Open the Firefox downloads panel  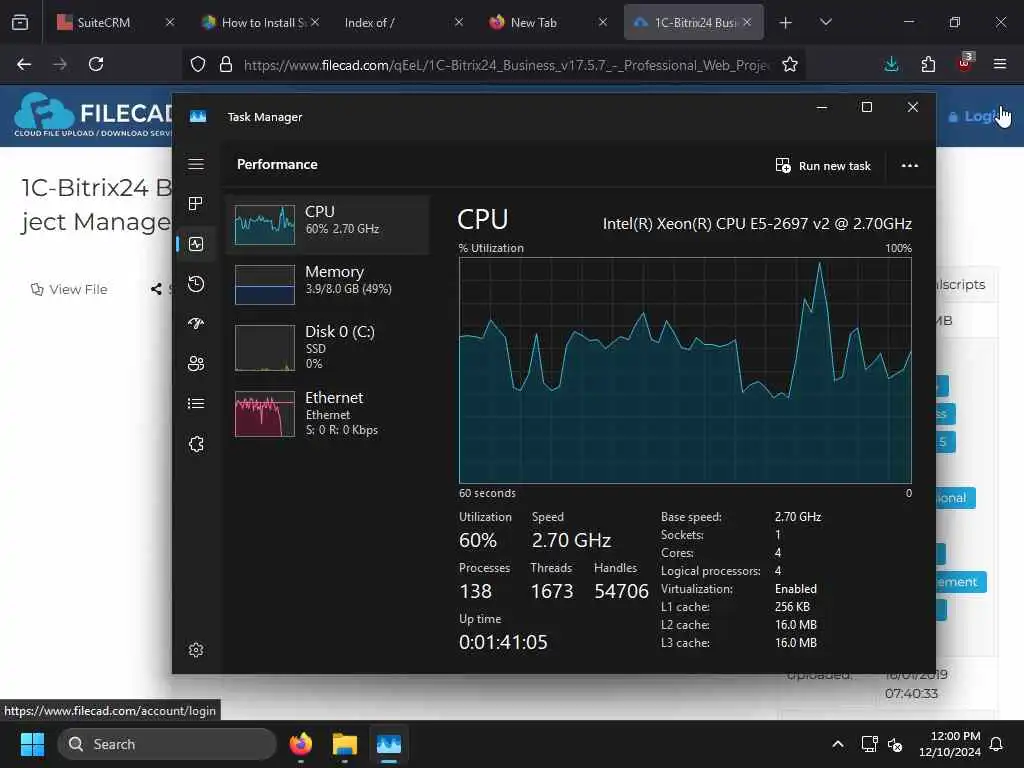[891, 64]
